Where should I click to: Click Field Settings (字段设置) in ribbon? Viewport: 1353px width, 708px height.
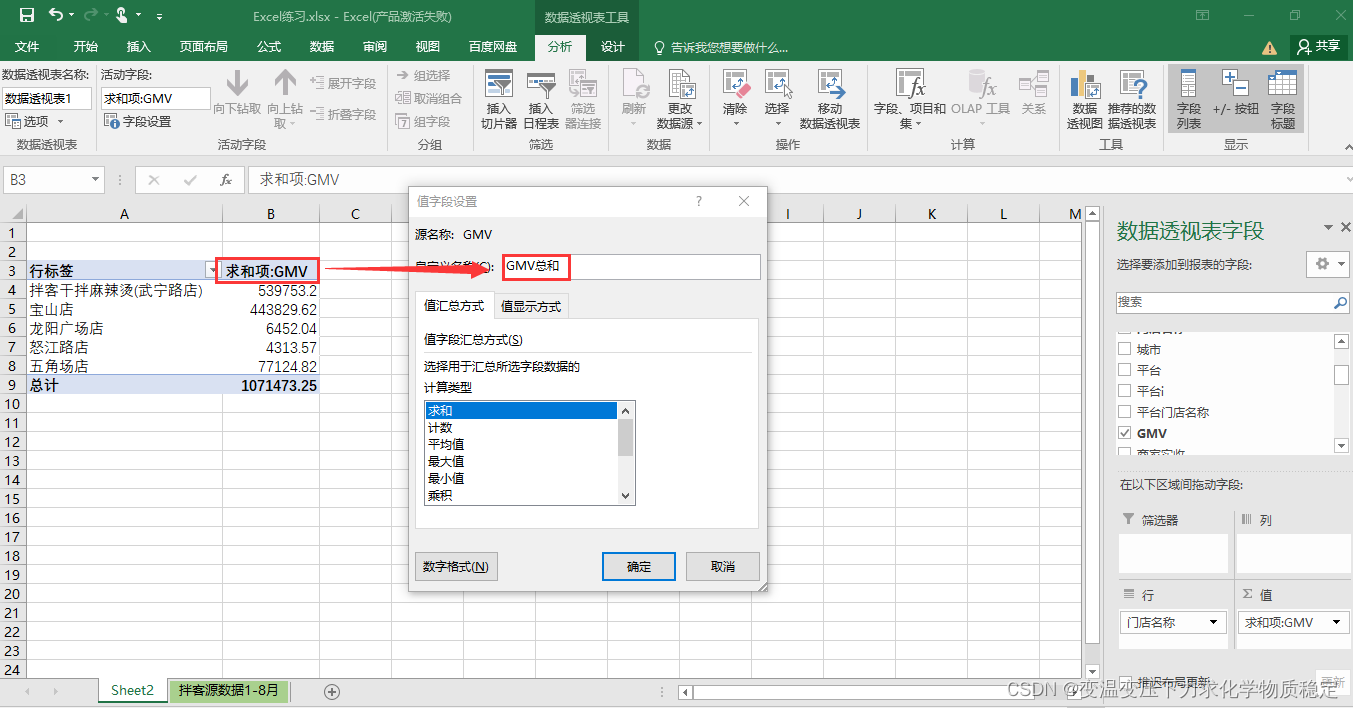138,121
